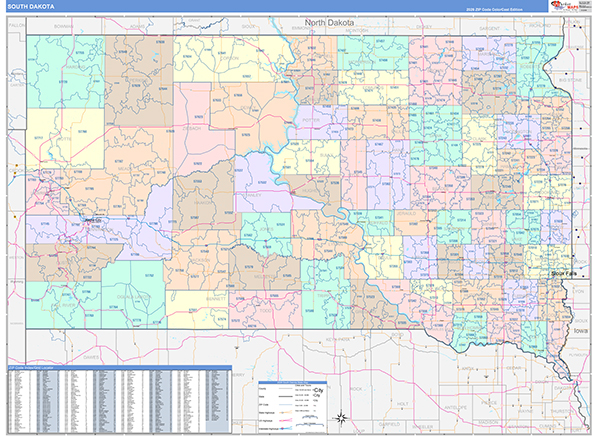Select the FALL RIVER county label

pos(64,305)
